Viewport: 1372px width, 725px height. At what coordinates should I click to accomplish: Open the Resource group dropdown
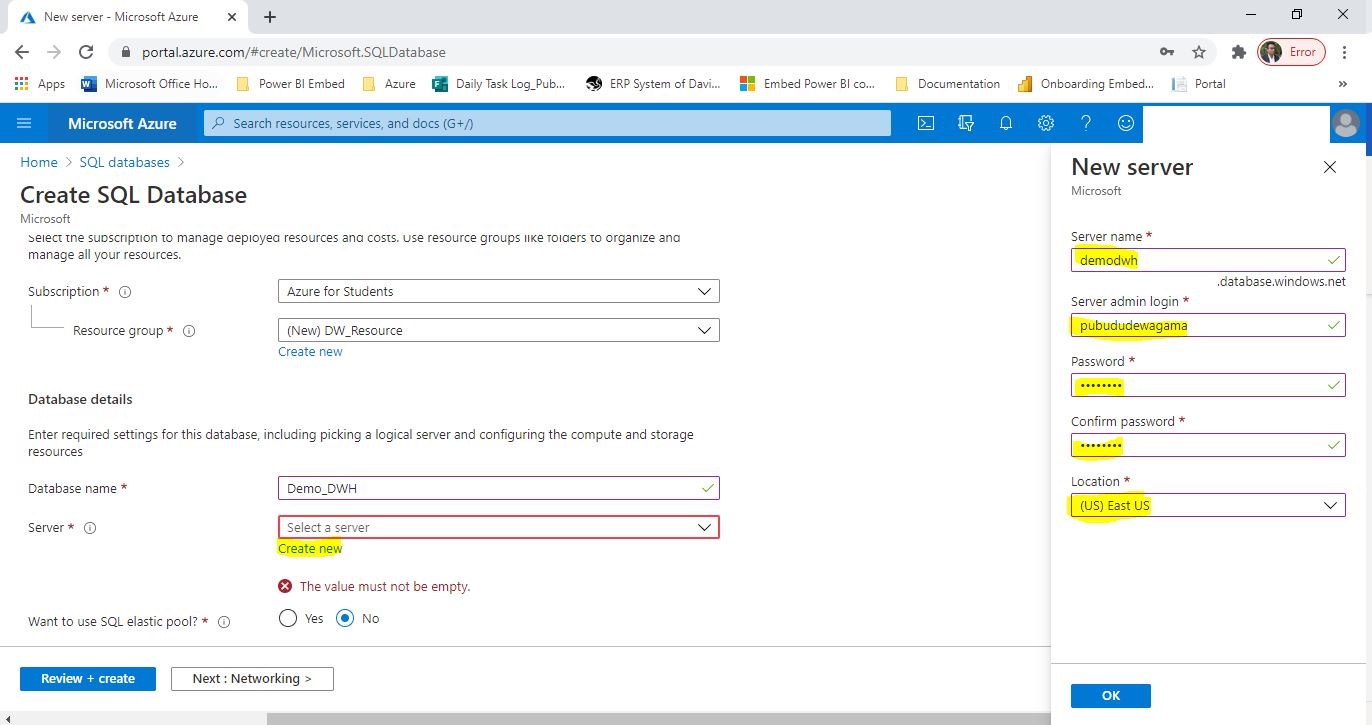pos(498,330)
